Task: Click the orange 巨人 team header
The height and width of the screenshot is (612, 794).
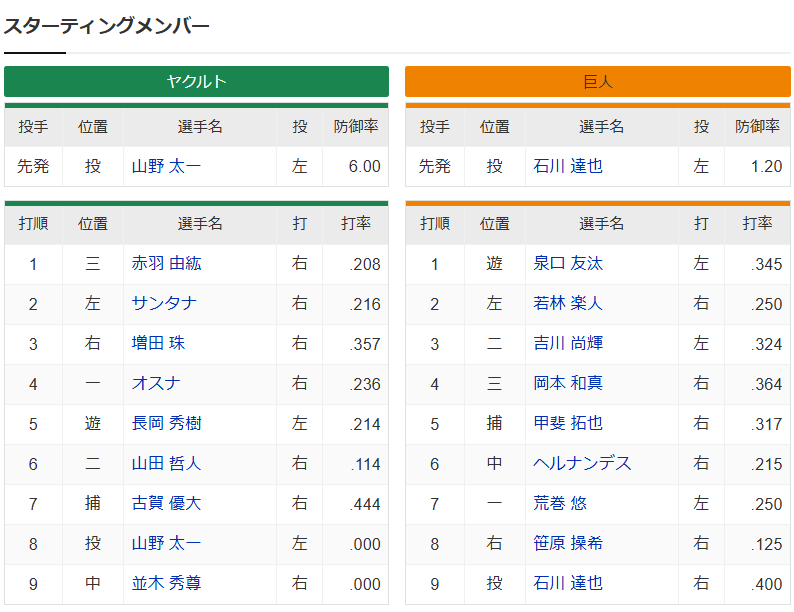Action: pos(597,82)
